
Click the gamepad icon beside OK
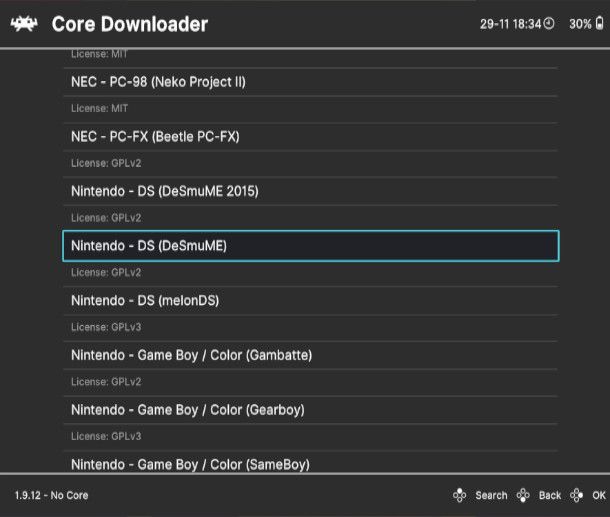click(577, 495)
